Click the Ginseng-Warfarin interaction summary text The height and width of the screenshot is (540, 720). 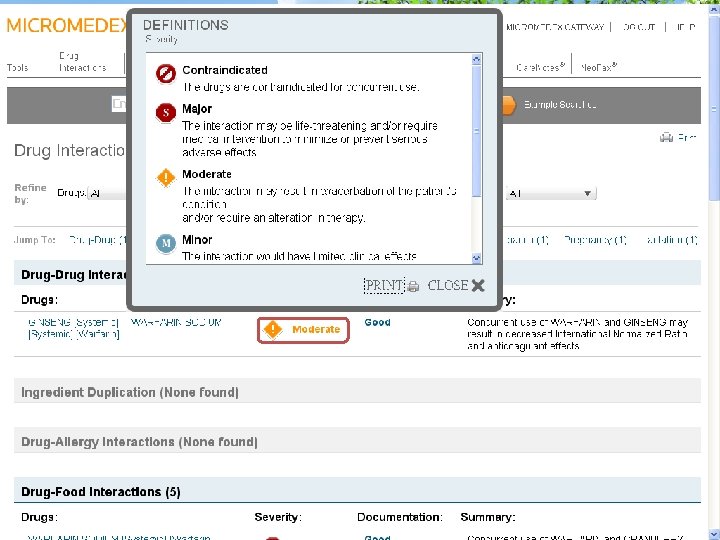tap(578, 334)
